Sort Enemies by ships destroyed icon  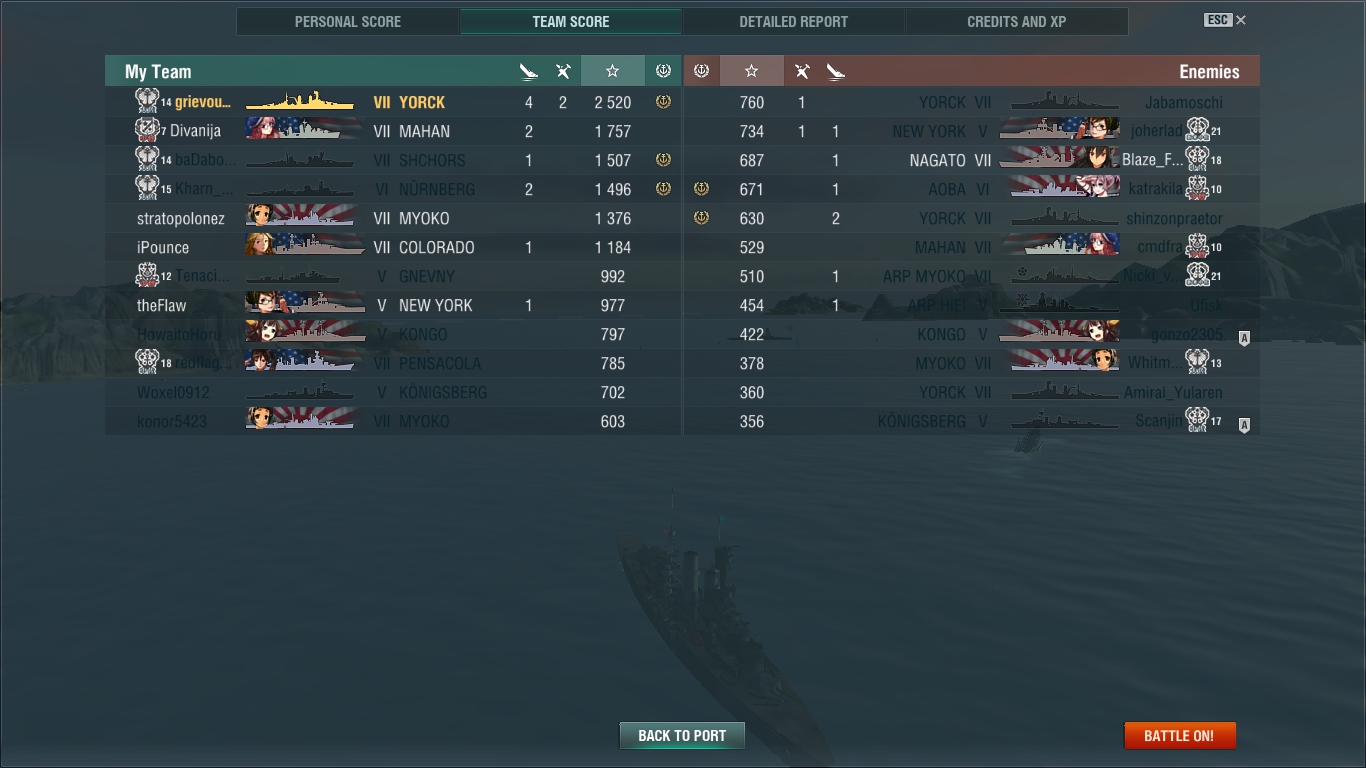836,71
